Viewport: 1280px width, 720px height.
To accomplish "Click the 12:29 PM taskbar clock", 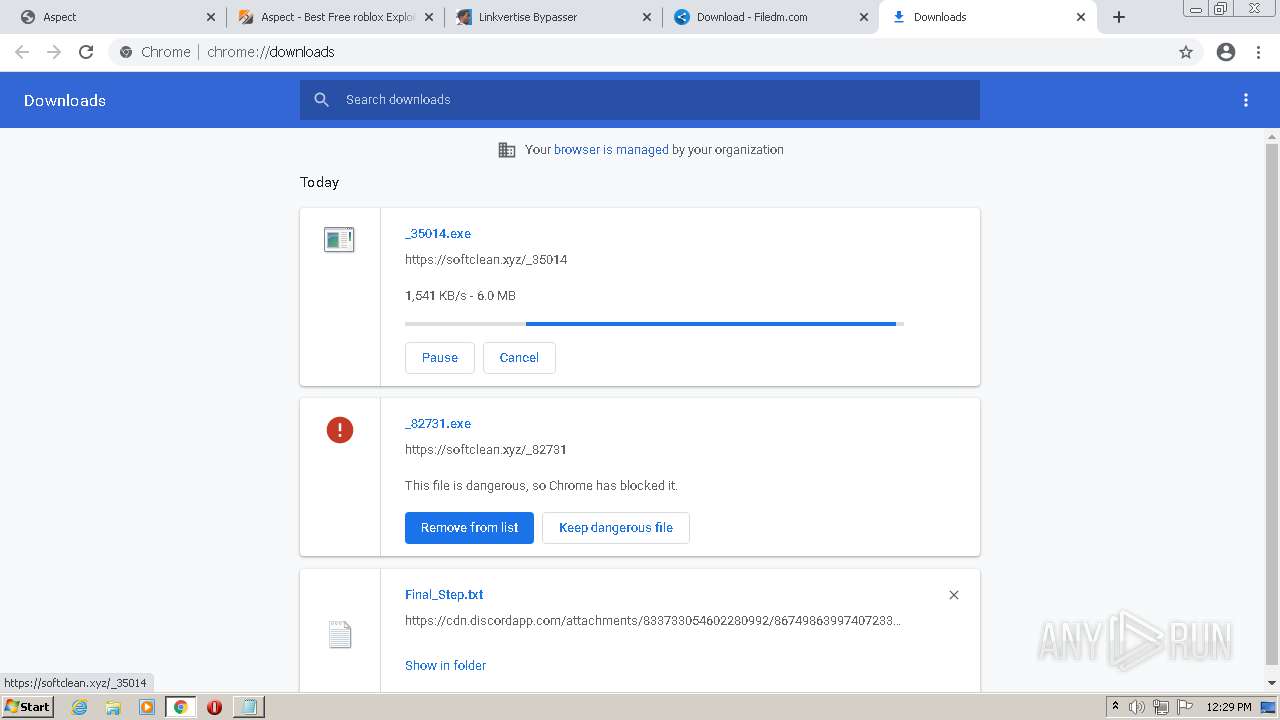I will pyautogui.click(x=1229, y=707).
